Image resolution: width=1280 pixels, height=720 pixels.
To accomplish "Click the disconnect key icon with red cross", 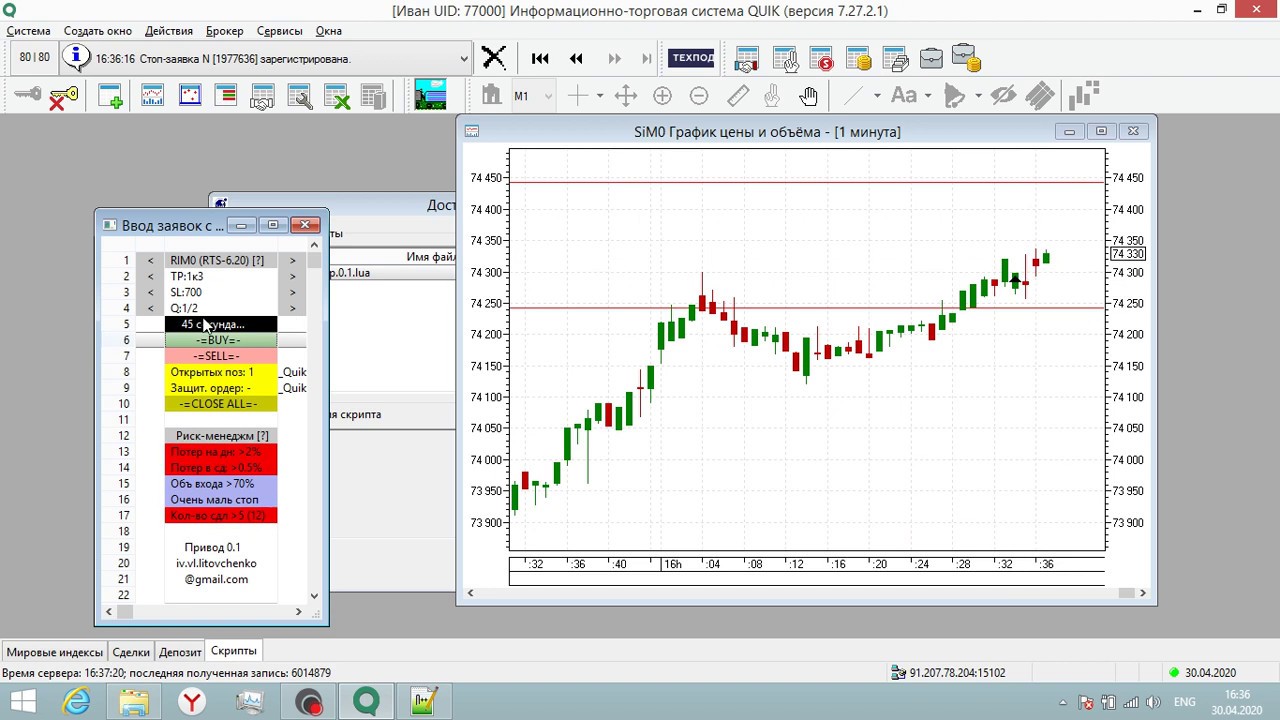I will pos(63,97).
